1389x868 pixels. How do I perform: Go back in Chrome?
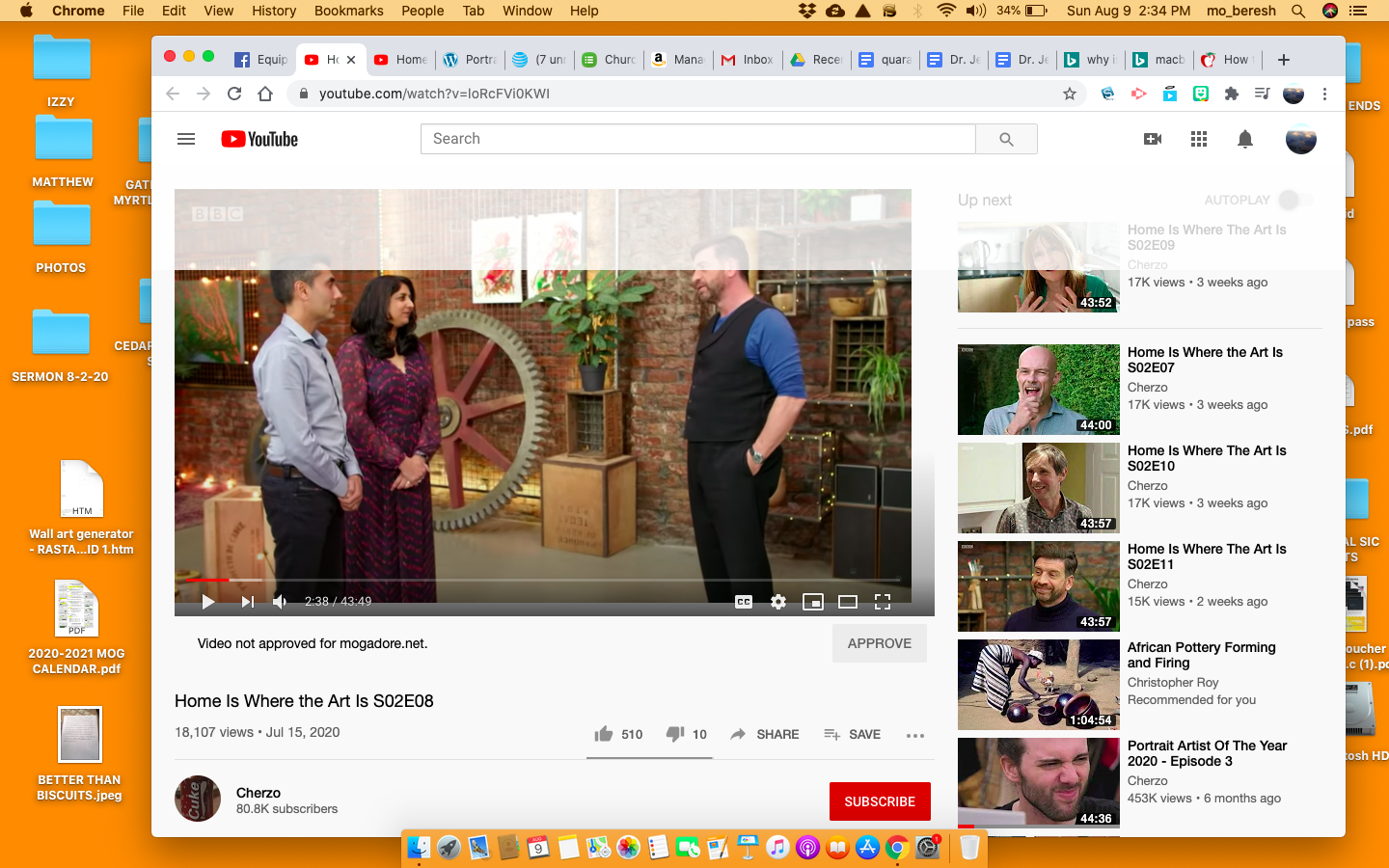coord(173,94)
